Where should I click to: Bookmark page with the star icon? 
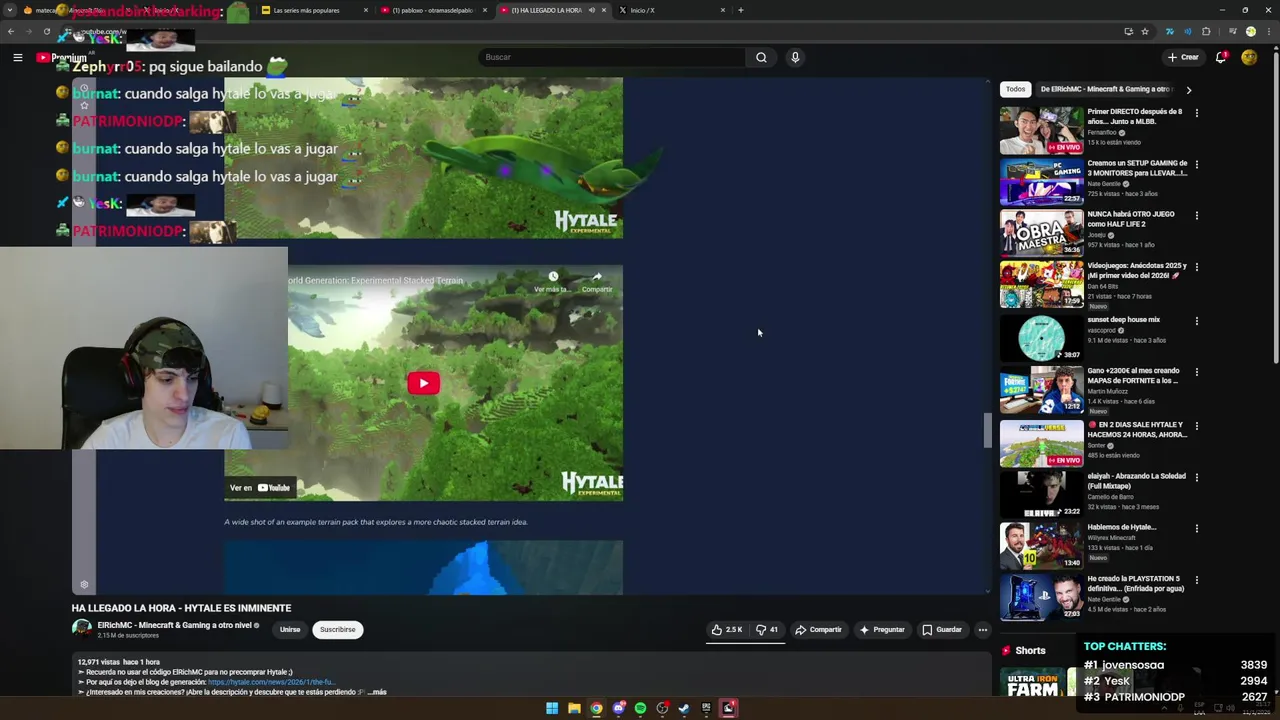1145,32
